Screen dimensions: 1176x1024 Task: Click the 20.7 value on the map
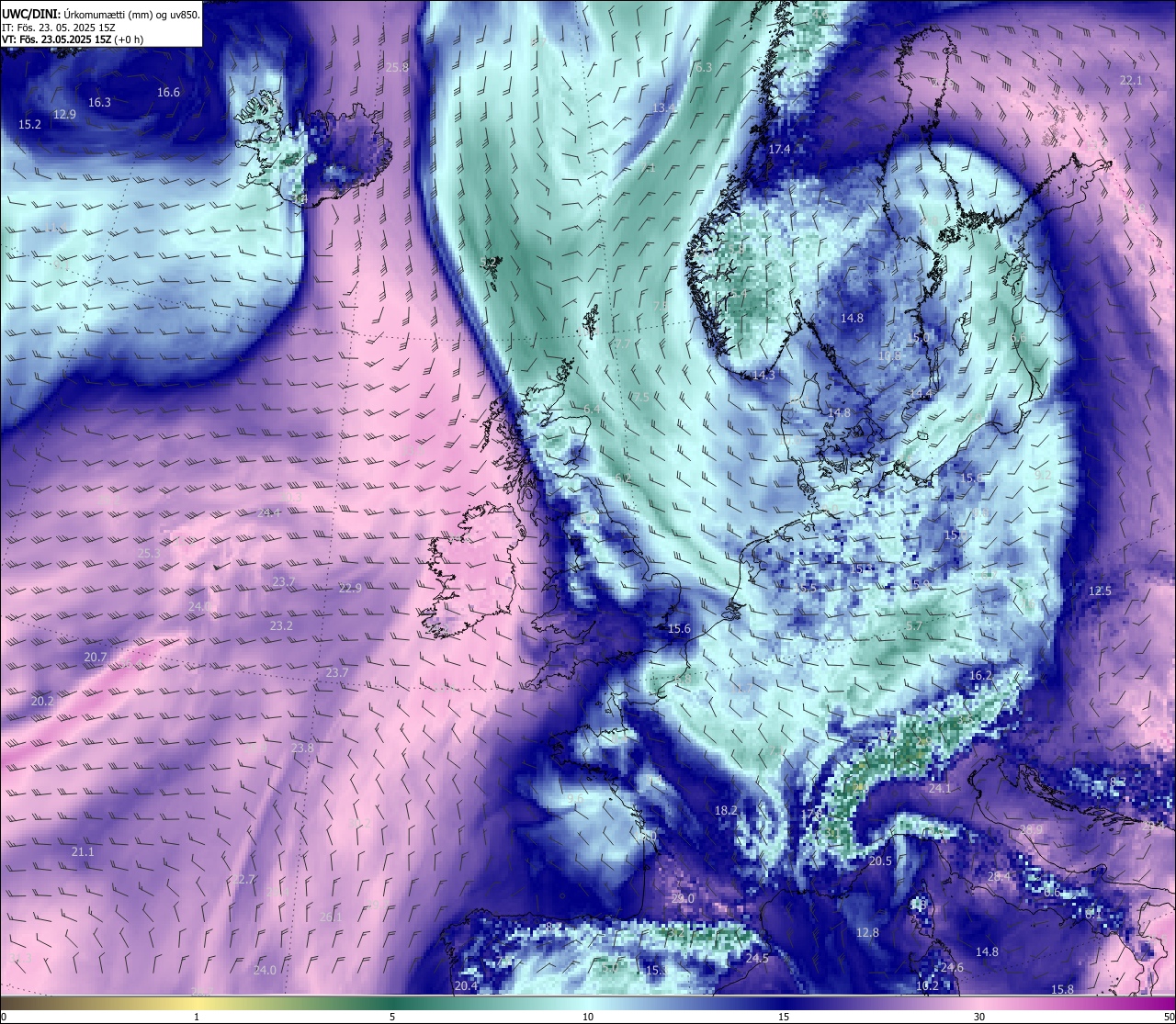(x=96, y=657)
